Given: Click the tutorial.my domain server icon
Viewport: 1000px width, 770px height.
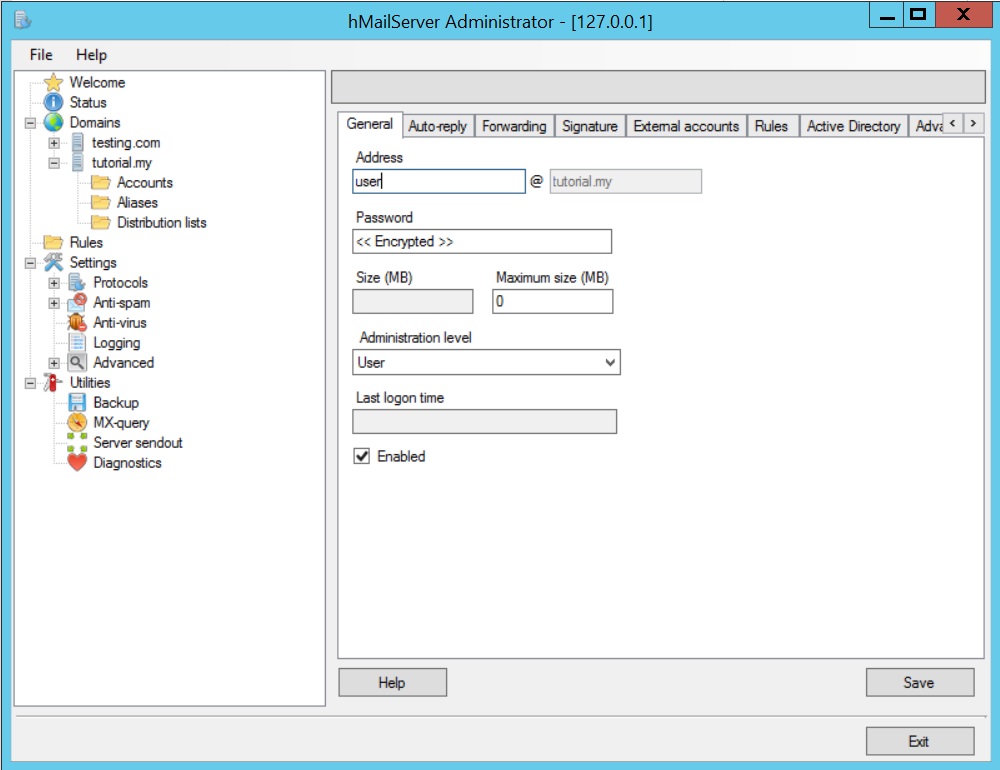Looking at the screenshot, I should click(x=77, y=162).
